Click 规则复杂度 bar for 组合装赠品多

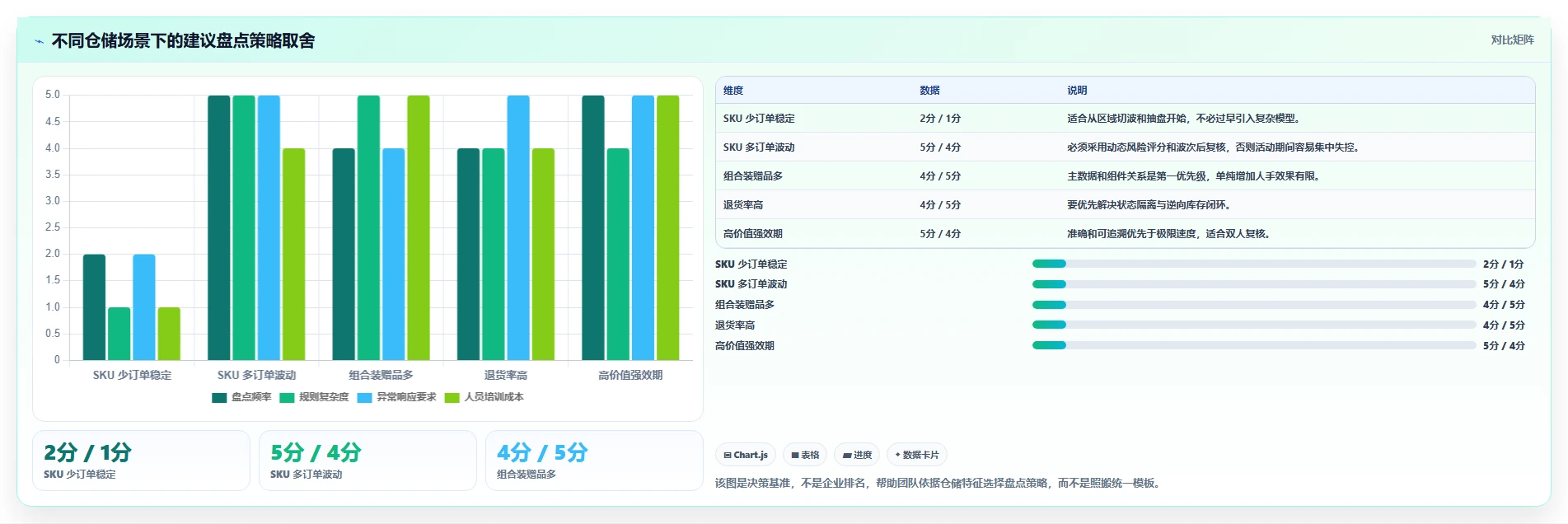[x=368, y=228]
